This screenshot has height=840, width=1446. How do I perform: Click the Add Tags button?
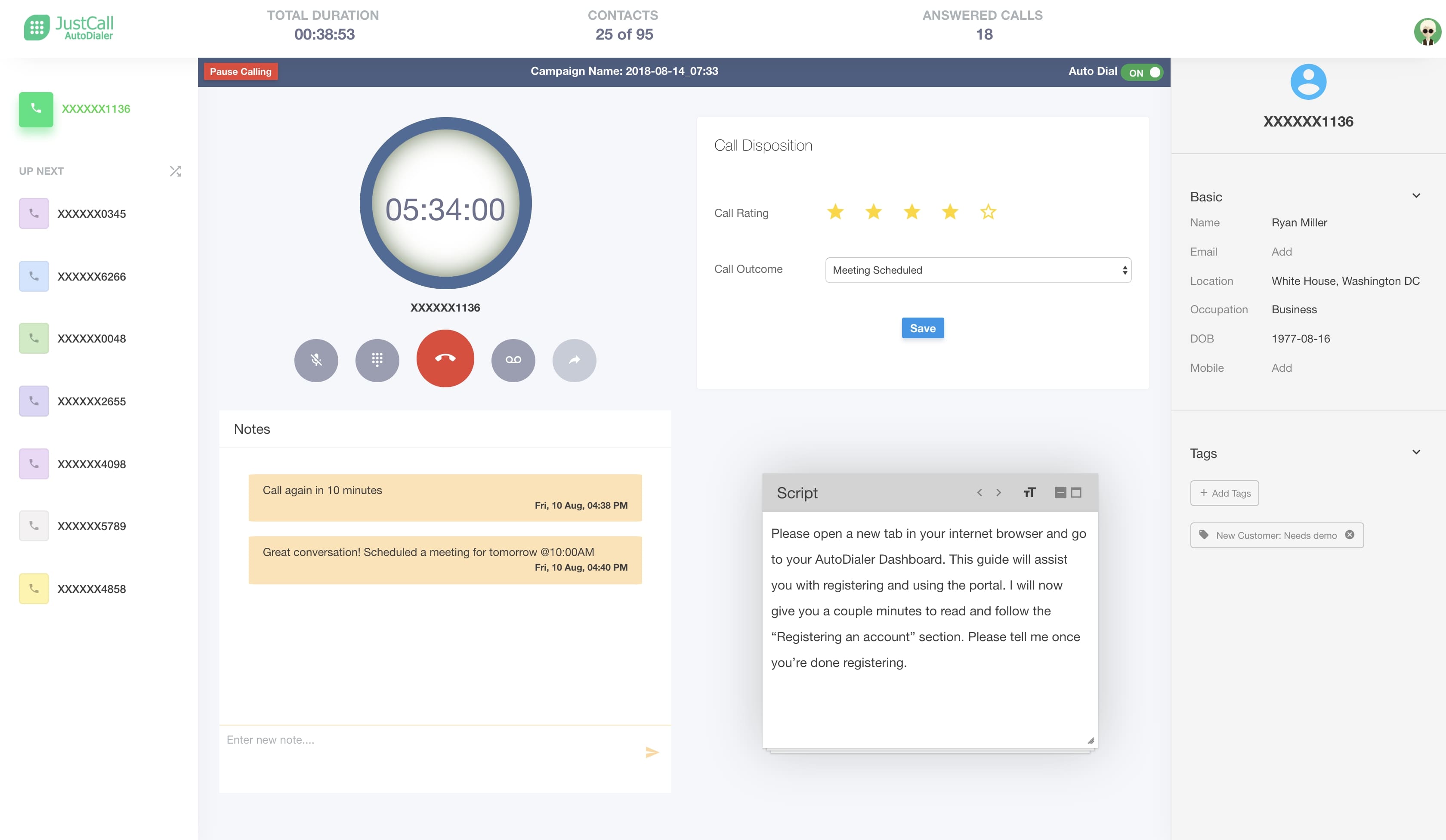[1224, 493]
